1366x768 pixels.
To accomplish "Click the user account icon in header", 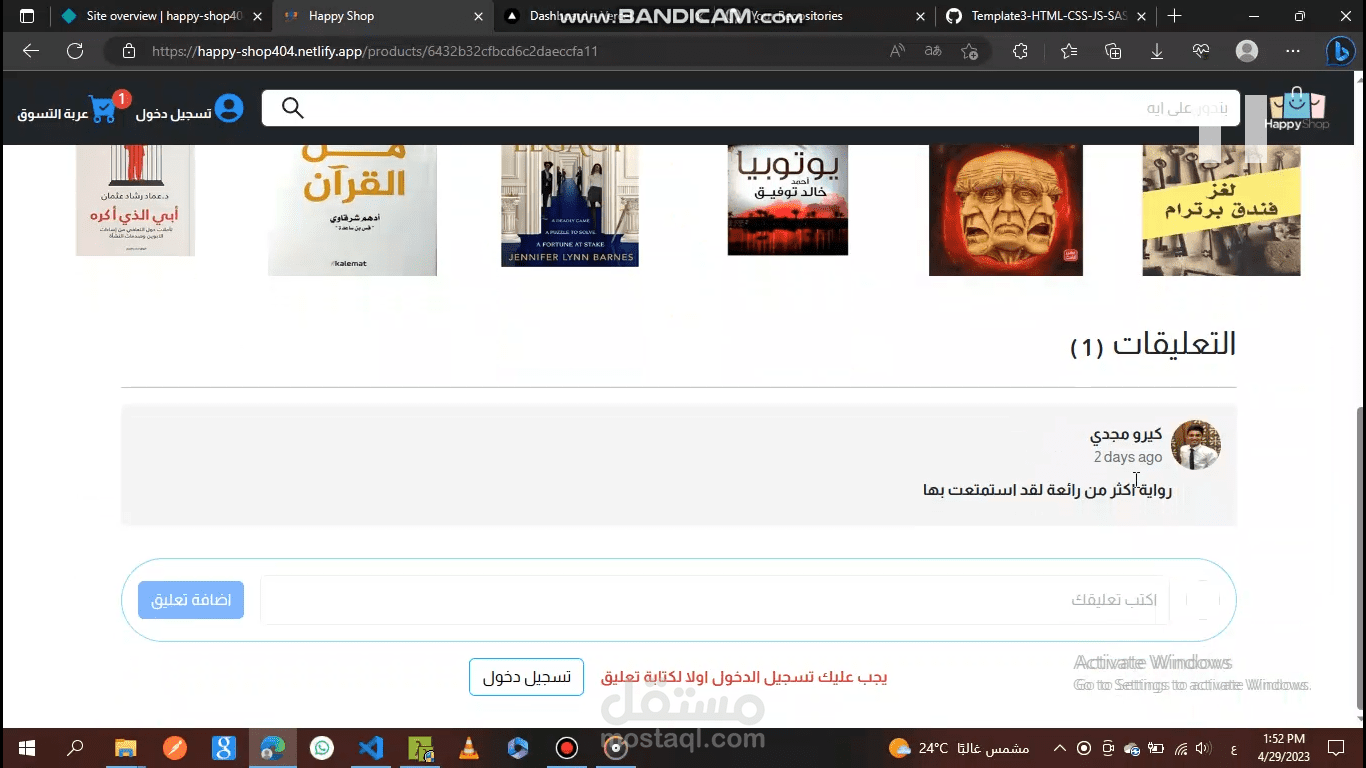I will click(229, 108).
